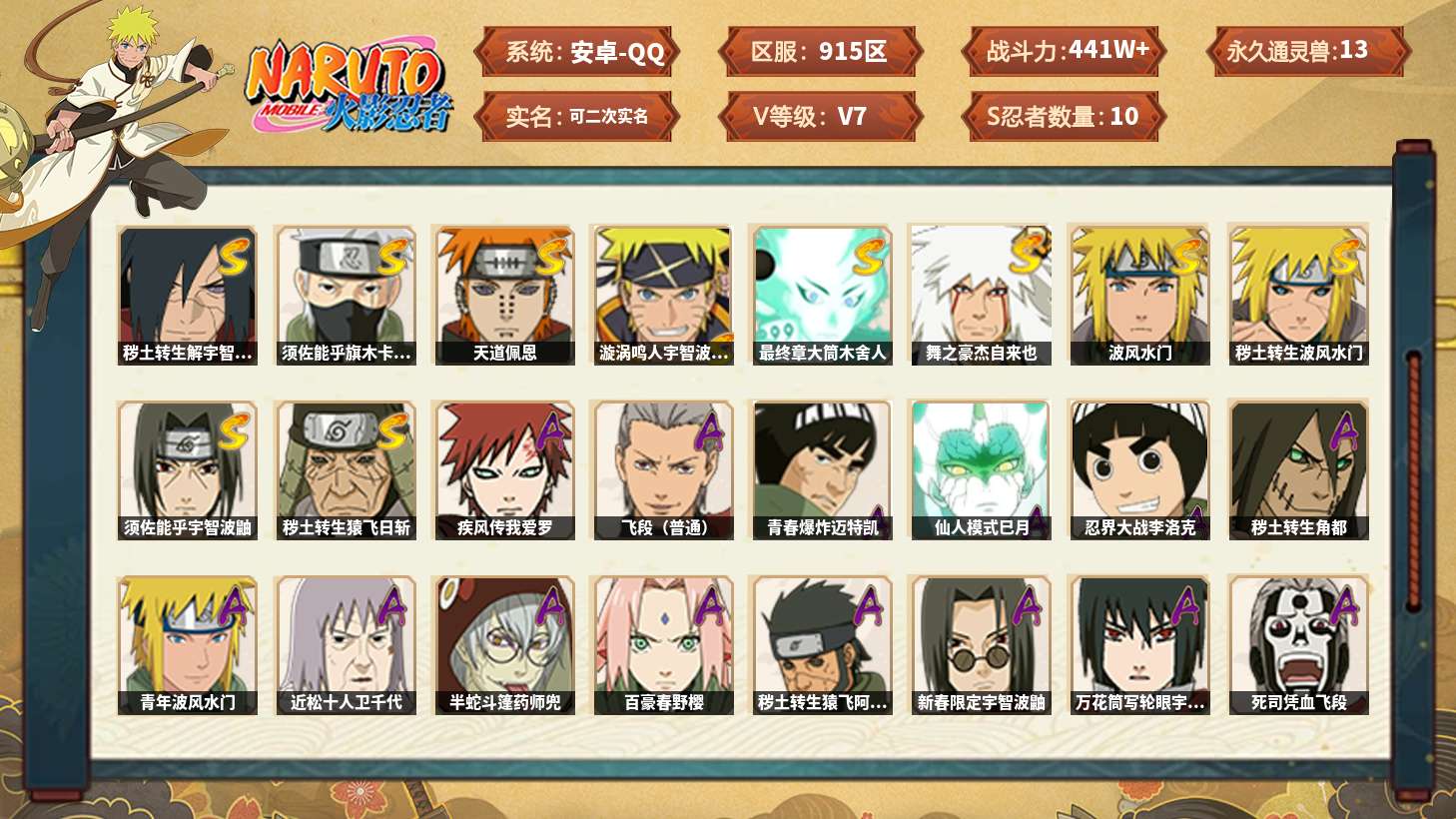
Task: Open the 舞之豪杰自来也 character card
Action: [x=981, y=296]
